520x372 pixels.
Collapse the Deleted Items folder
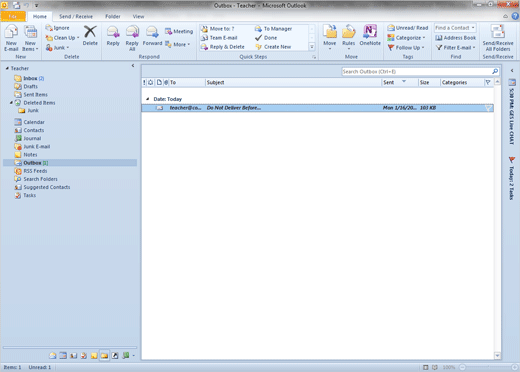click(11, 103)
